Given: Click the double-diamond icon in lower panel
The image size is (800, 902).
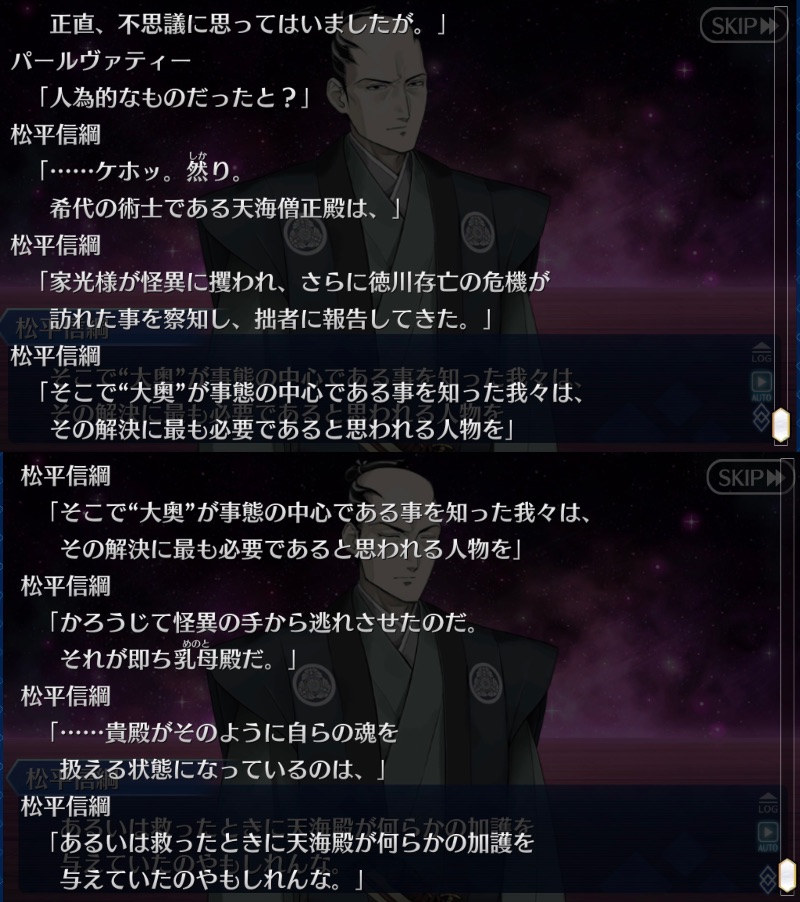Looking at the screenshot, I should [767, 879].
